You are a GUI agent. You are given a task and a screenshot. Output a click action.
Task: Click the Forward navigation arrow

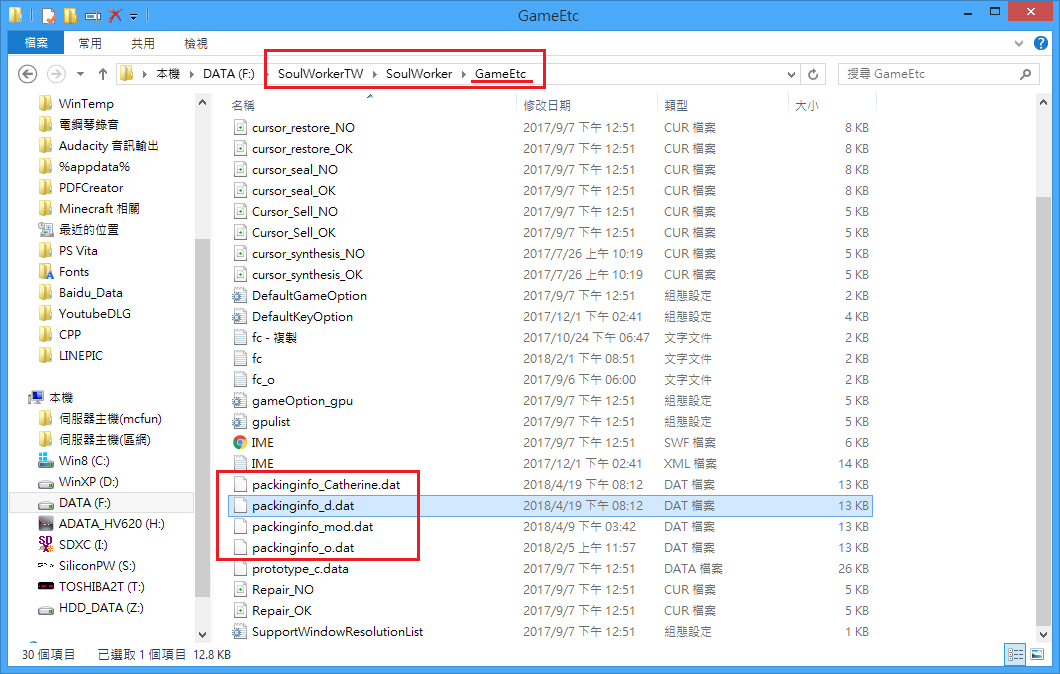56,74
